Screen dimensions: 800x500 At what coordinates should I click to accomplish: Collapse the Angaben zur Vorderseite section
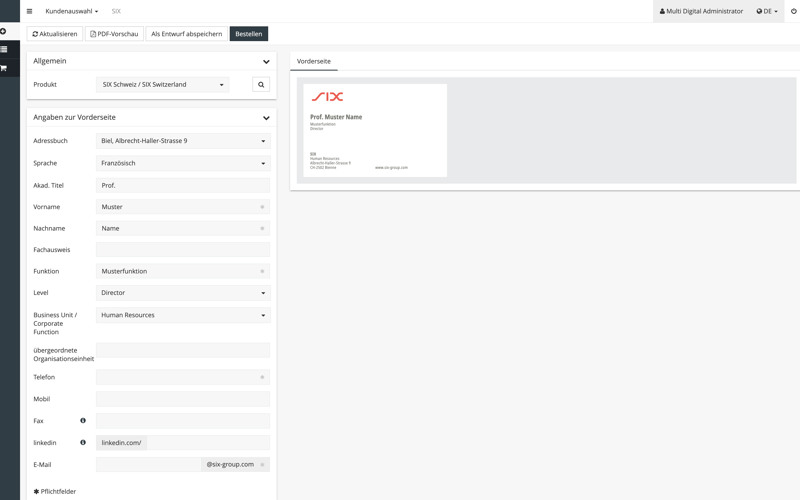point(266,118)
